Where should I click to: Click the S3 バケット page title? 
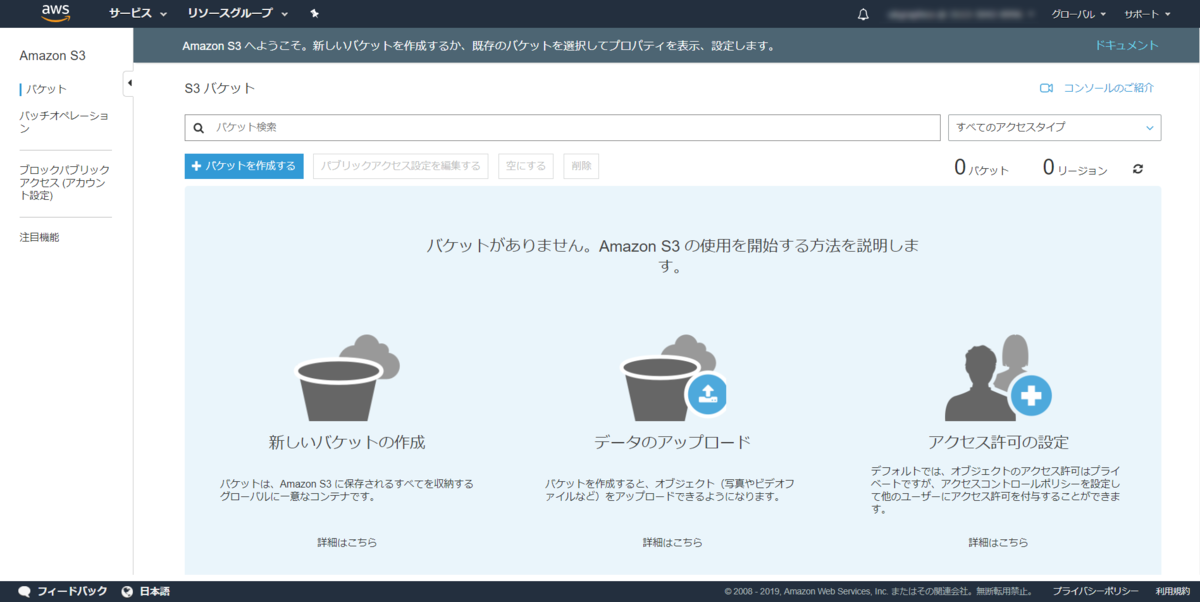click(x=220, y=88)
